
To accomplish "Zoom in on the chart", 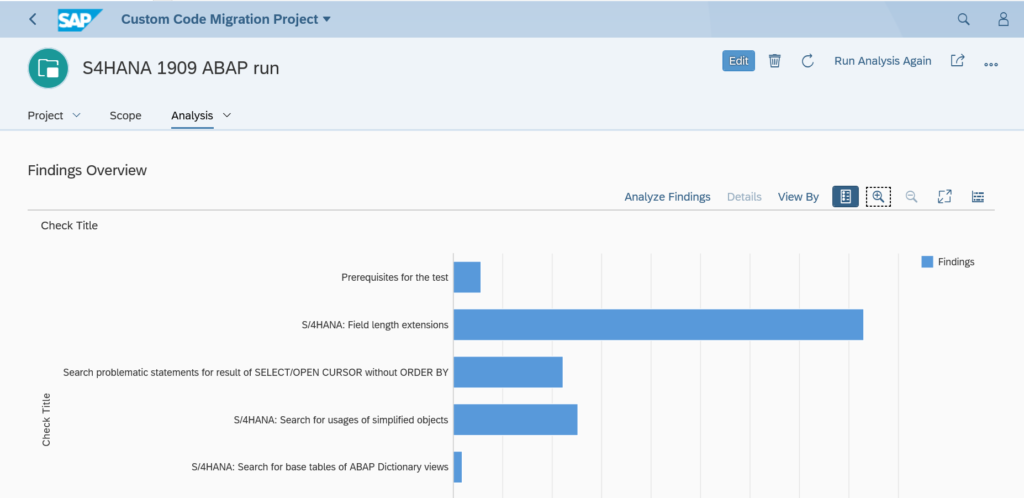I will coord(878,196).
